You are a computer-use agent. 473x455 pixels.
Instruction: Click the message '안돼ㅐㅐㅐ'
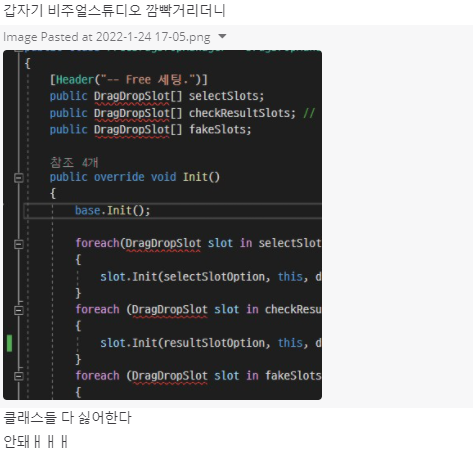(x=36, y=441)
